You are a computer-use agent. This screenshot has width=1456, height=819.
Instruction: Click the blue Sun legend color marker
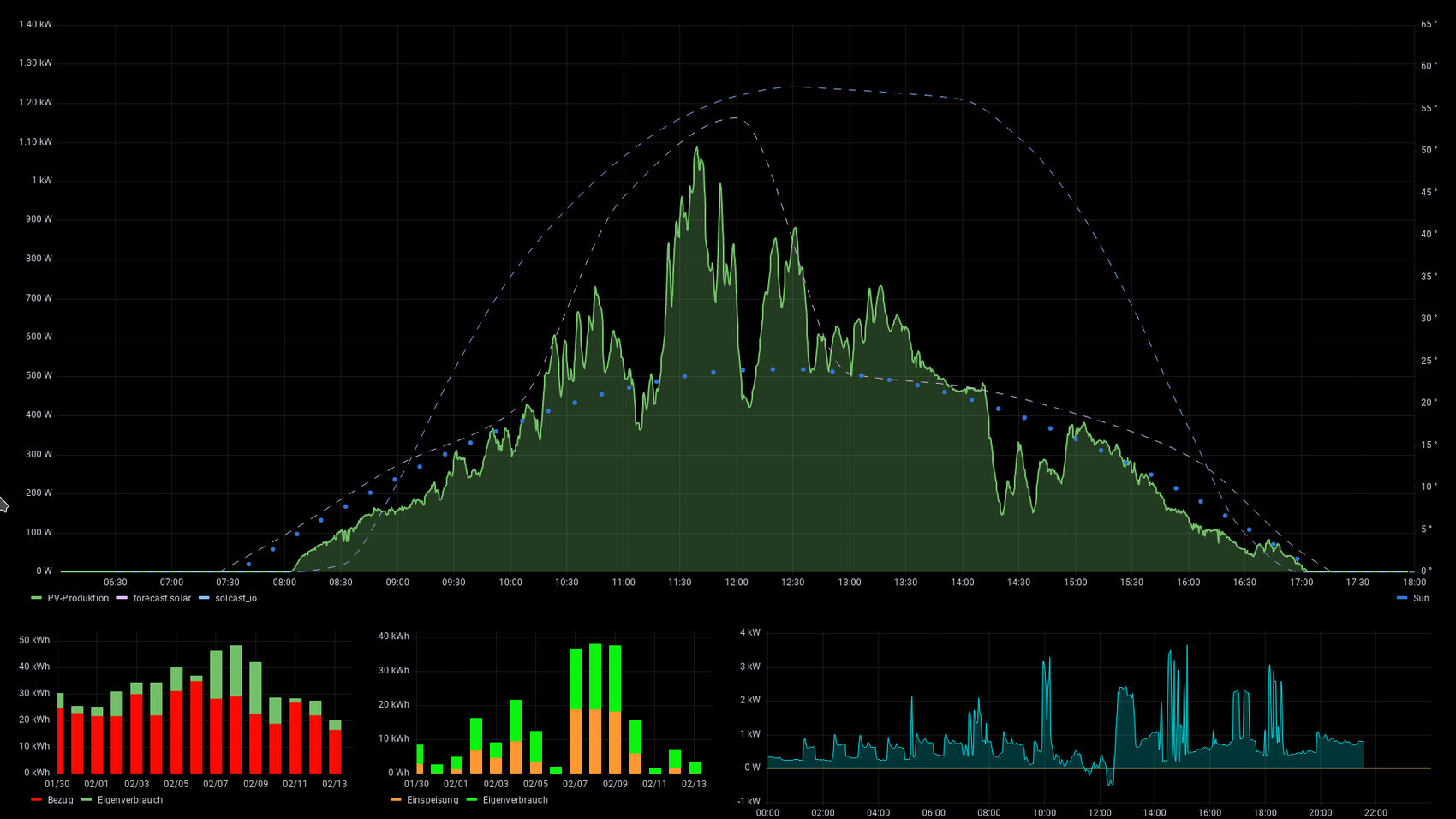[x=1402, y=598]
